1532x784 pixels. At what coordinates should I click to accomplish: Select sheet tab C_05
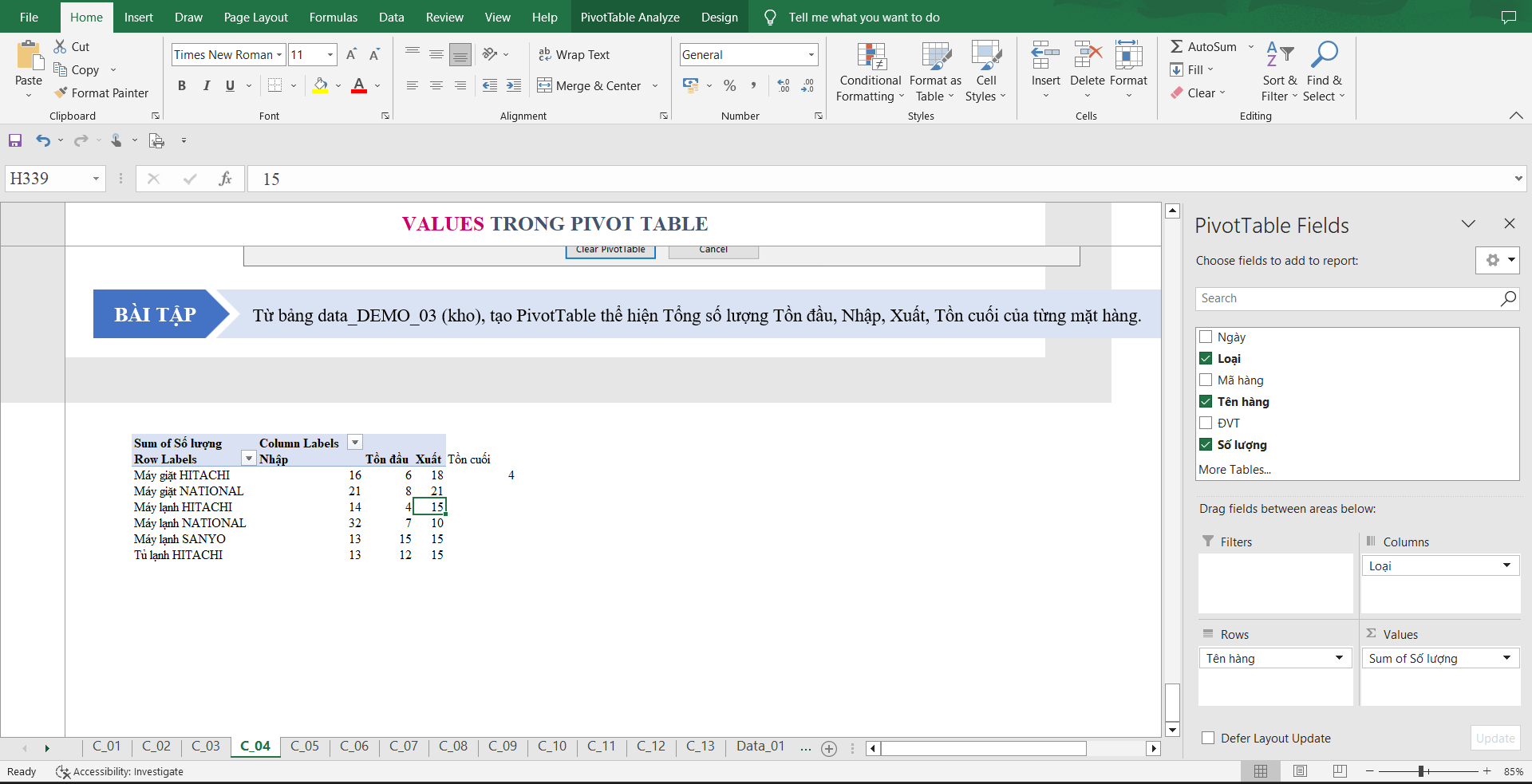(305, 746)
